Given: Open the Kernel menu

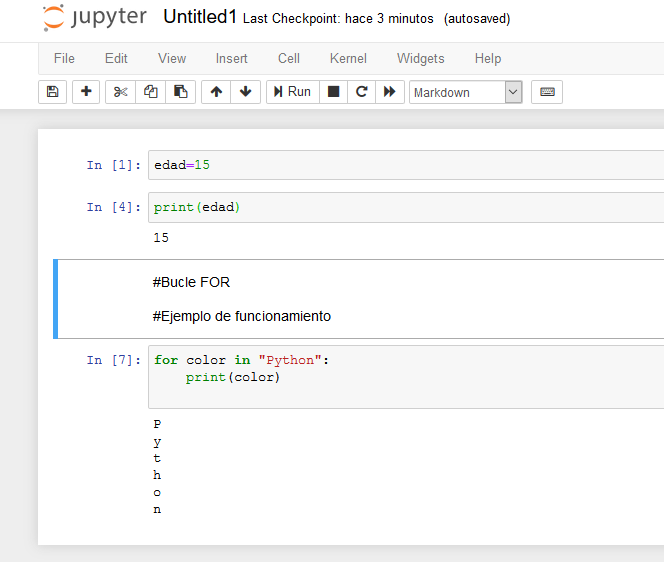Looking at the screenshot, I should click(x=348, y=58).
